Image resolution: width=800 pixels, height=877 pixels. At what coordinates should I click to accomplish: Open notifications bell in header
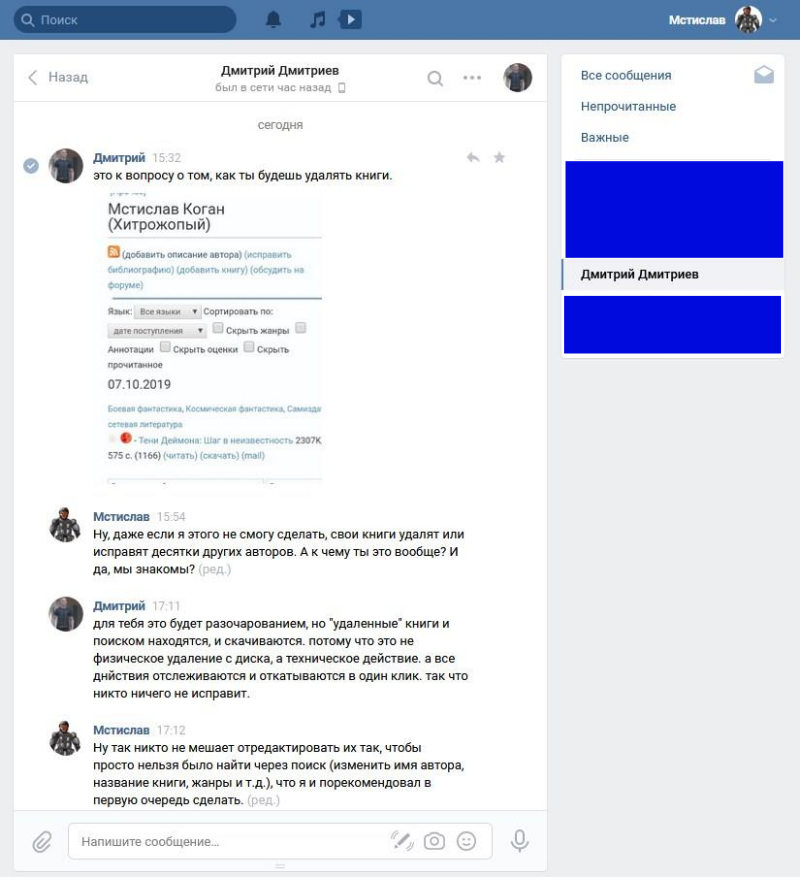pos(273,20)
